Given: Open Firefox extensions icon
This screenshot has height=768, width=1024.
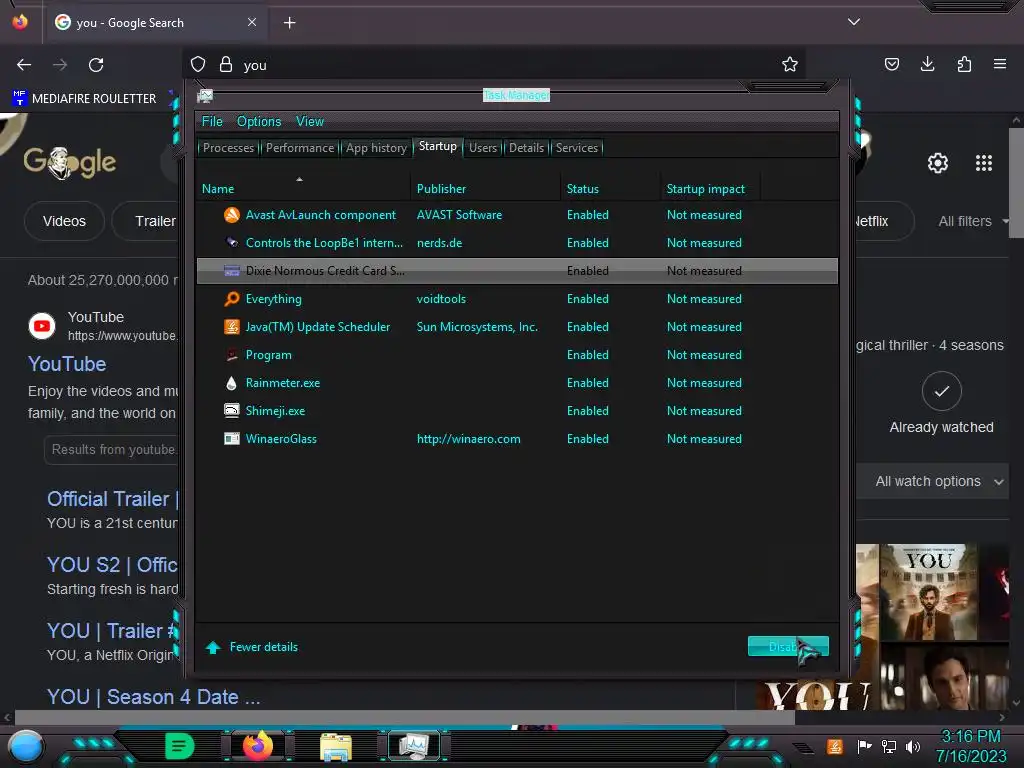Looking at the screenshot, I should [x=964, y=64].
